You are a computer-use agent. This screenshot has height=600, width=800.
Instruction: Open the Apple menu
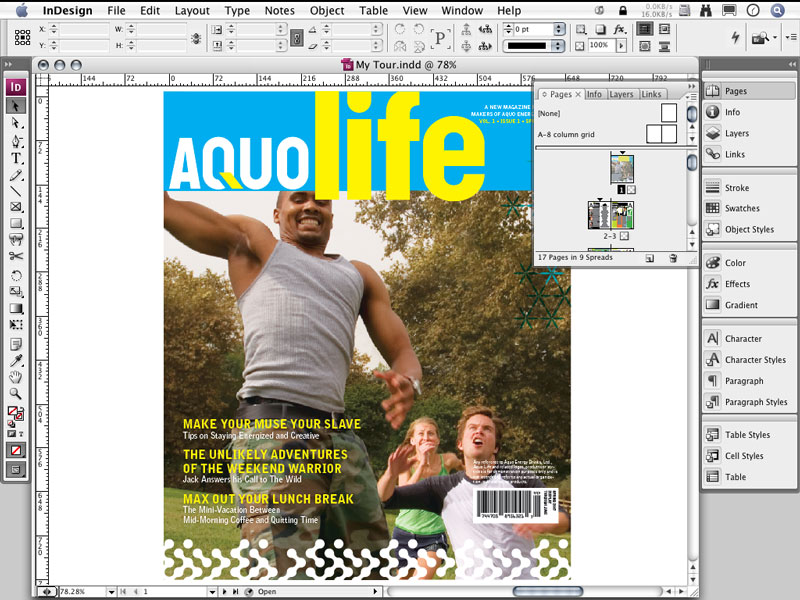click(x=21, y=10)
